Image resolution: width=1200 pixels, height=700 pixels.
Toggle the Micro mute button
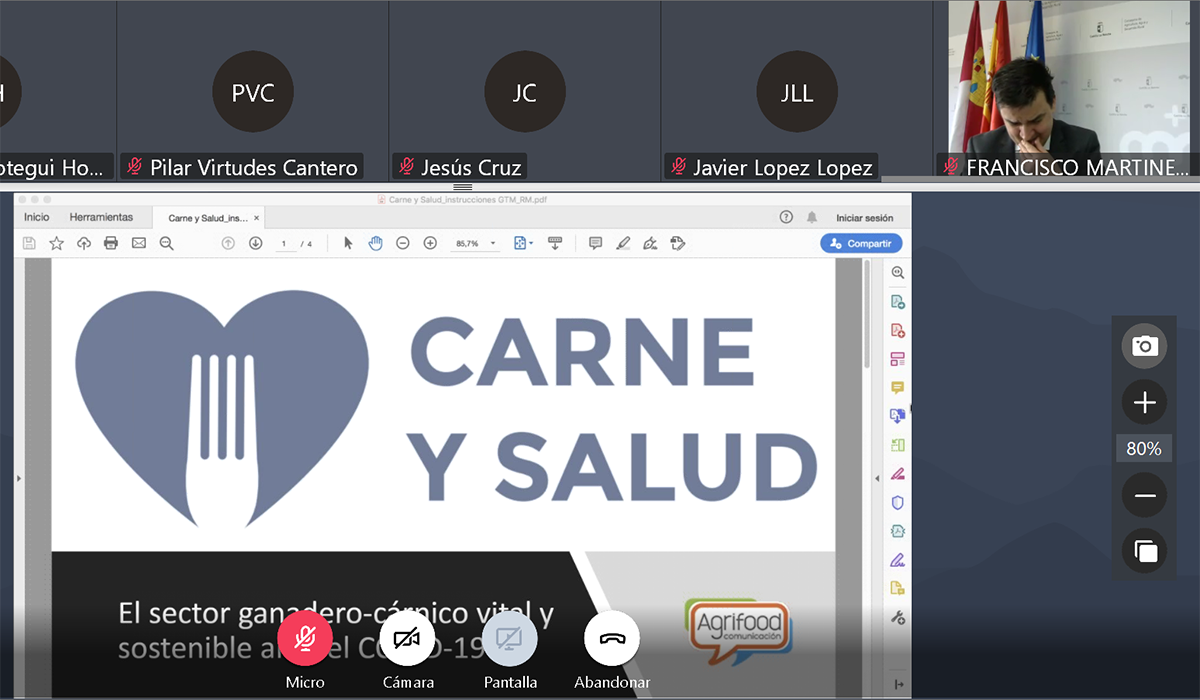point(305,638)
